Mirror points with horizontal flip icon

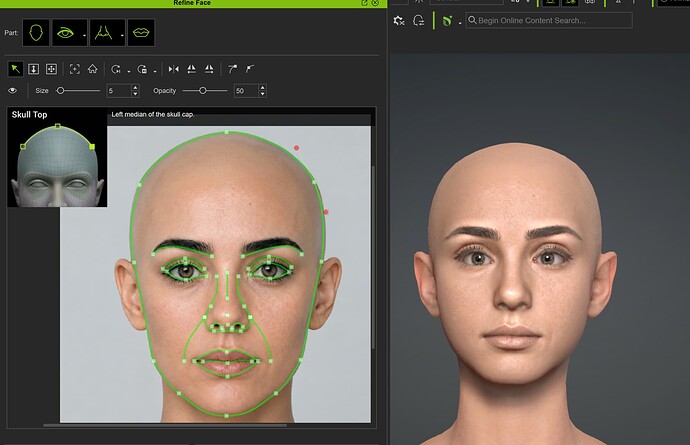(174, 69)
